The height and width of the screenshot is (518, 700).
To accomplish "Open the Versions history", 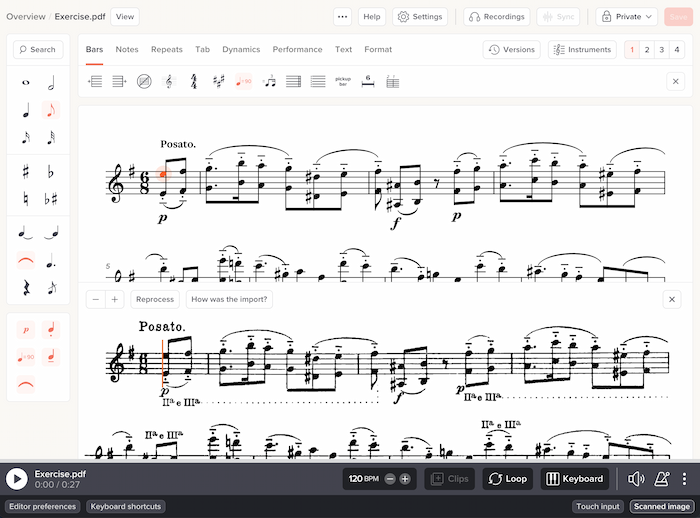I will pyautogui.click(x=512, y=50).
